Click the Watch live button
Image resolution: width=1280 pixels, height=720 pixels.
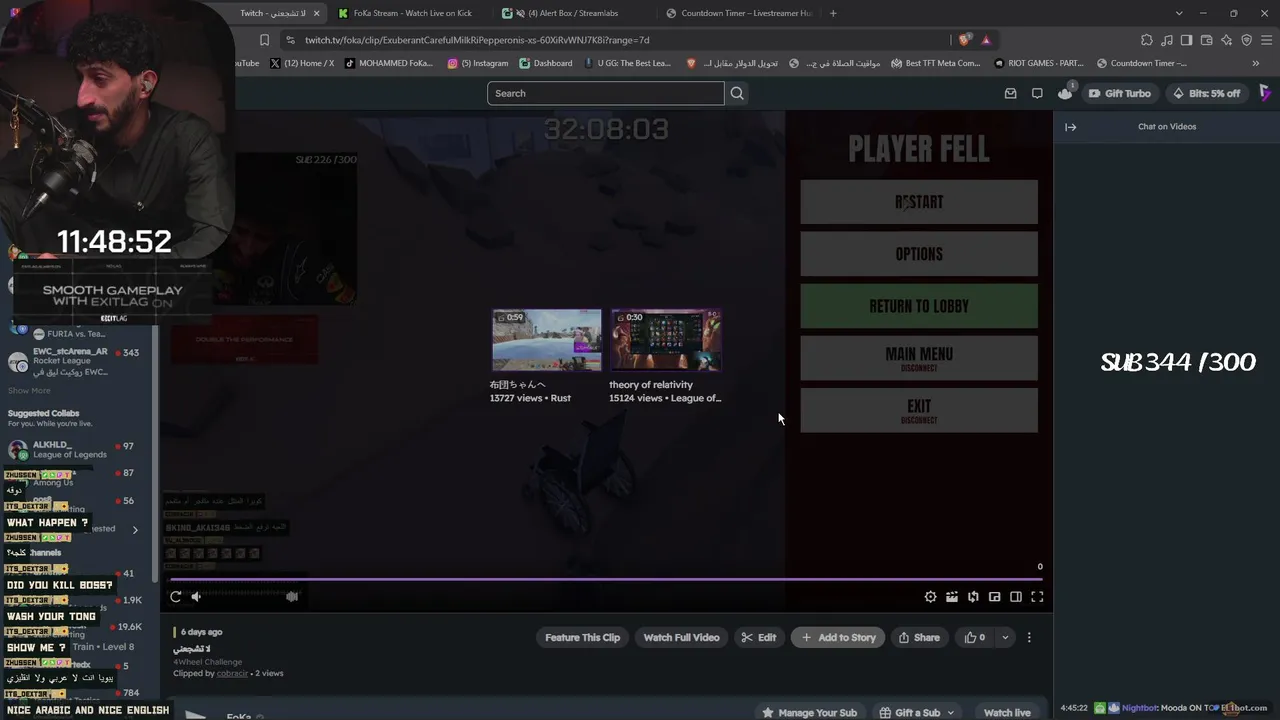pos(1007,713)
